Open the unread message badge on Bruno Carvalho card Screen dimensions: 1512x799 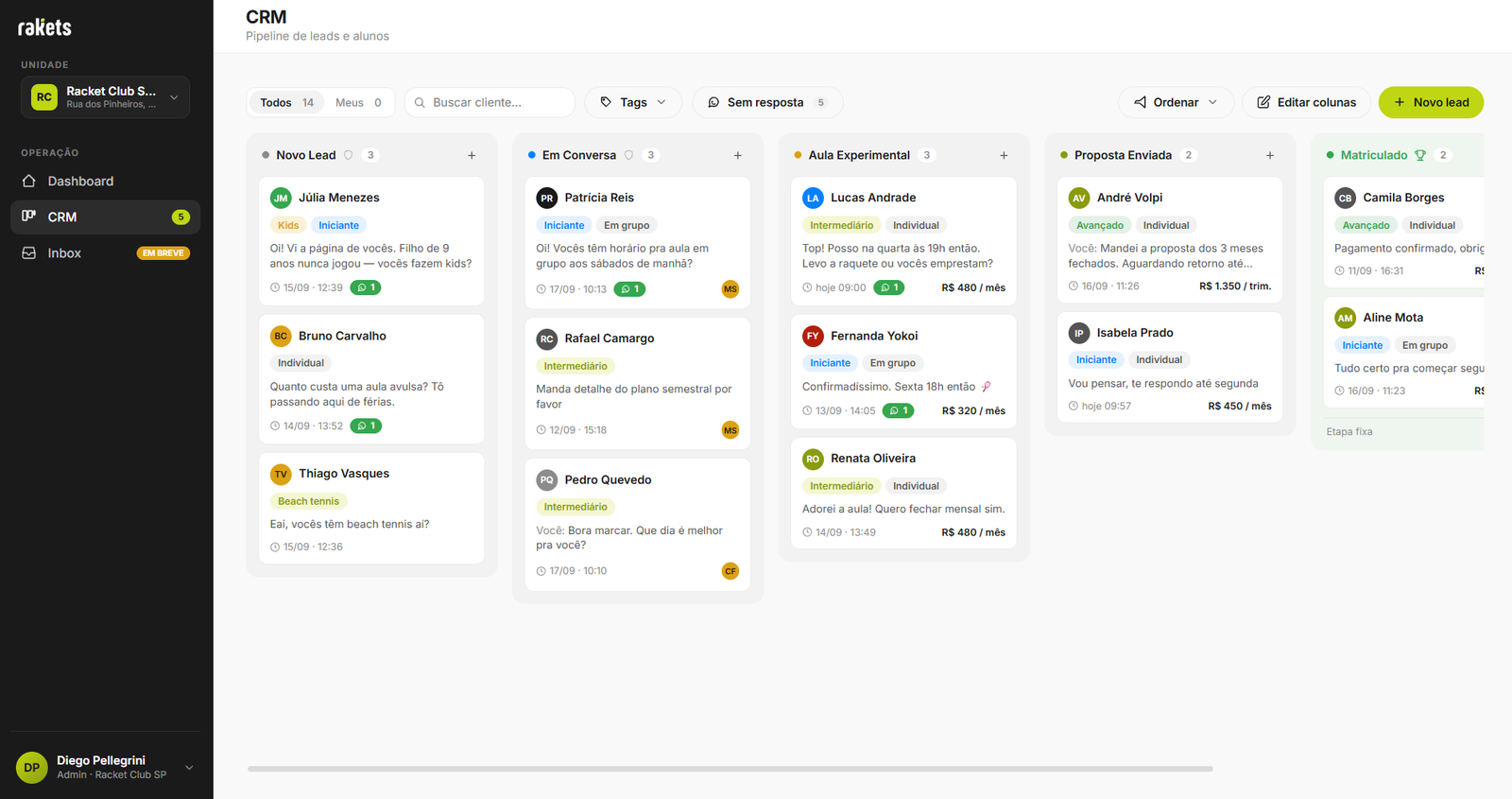point(366,426)
